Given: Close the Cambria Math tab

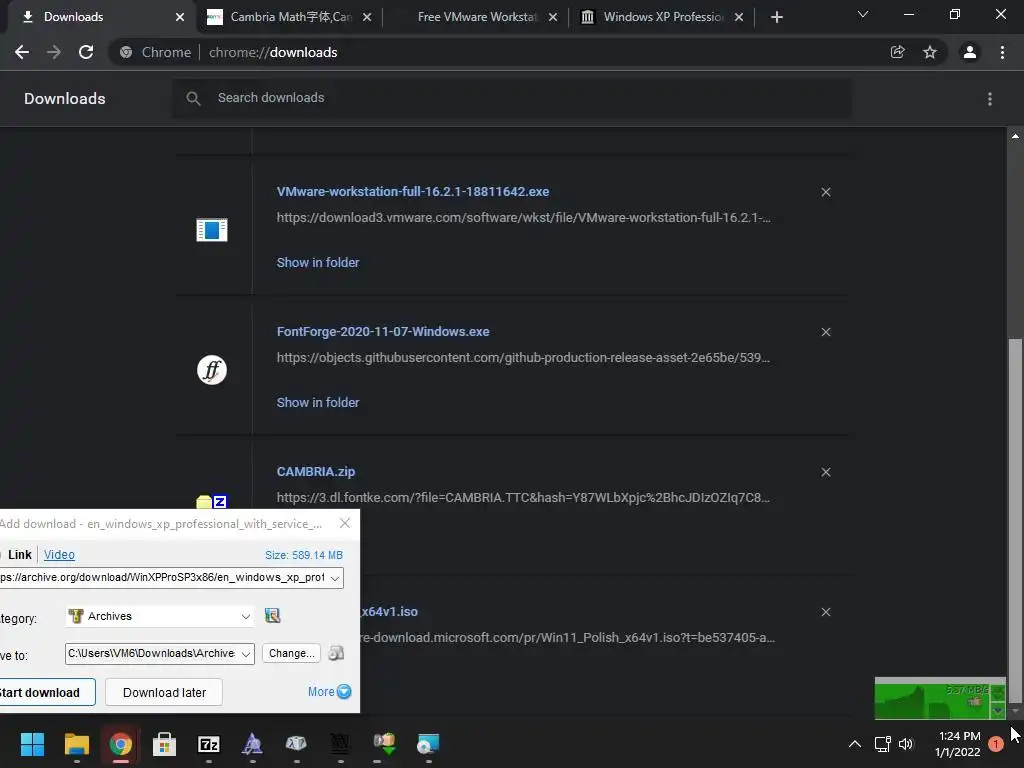Looking at the screenshot, I should 367,17.
